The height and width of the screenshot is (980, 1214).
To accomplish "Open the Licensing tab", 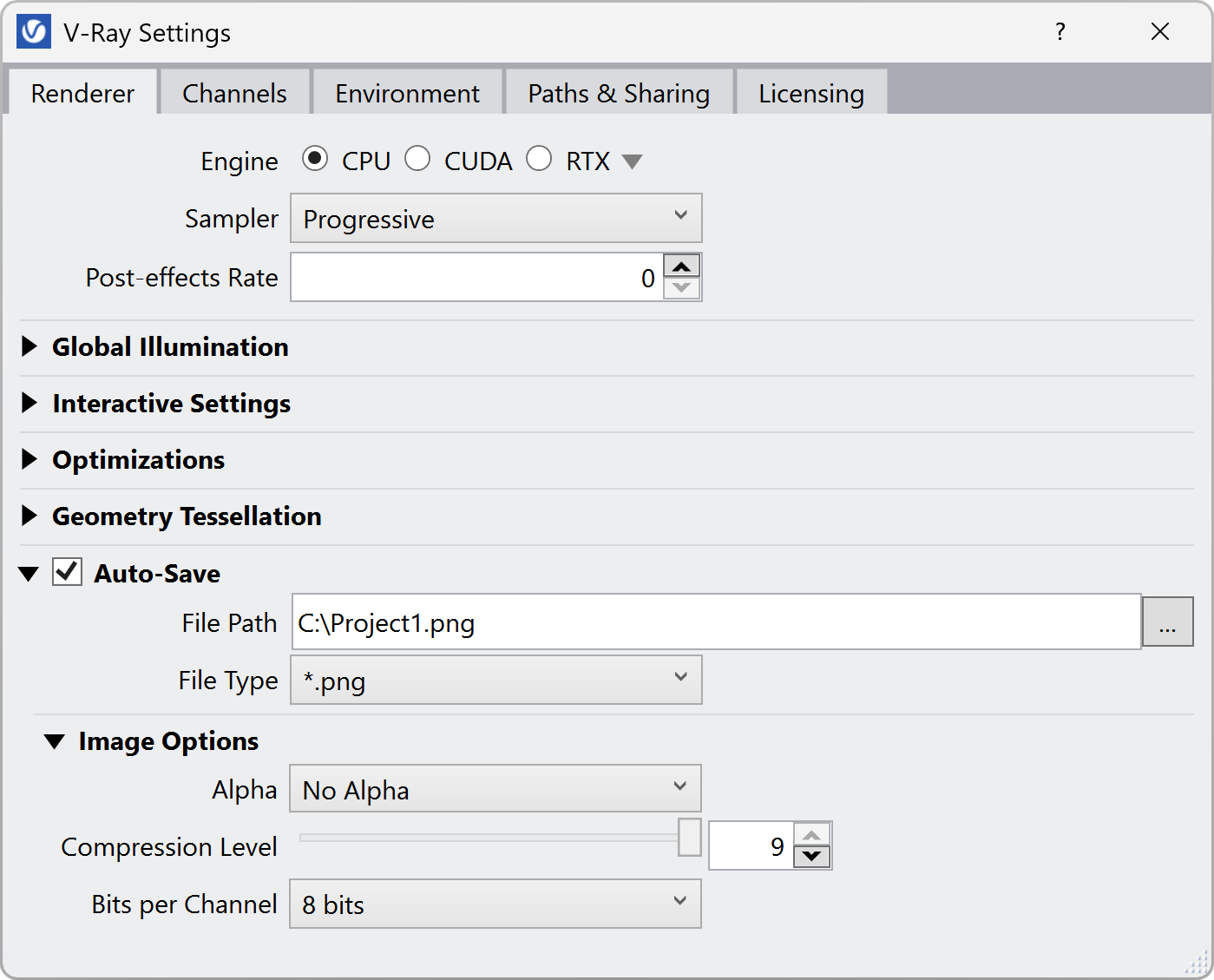I will pos(811,93).
